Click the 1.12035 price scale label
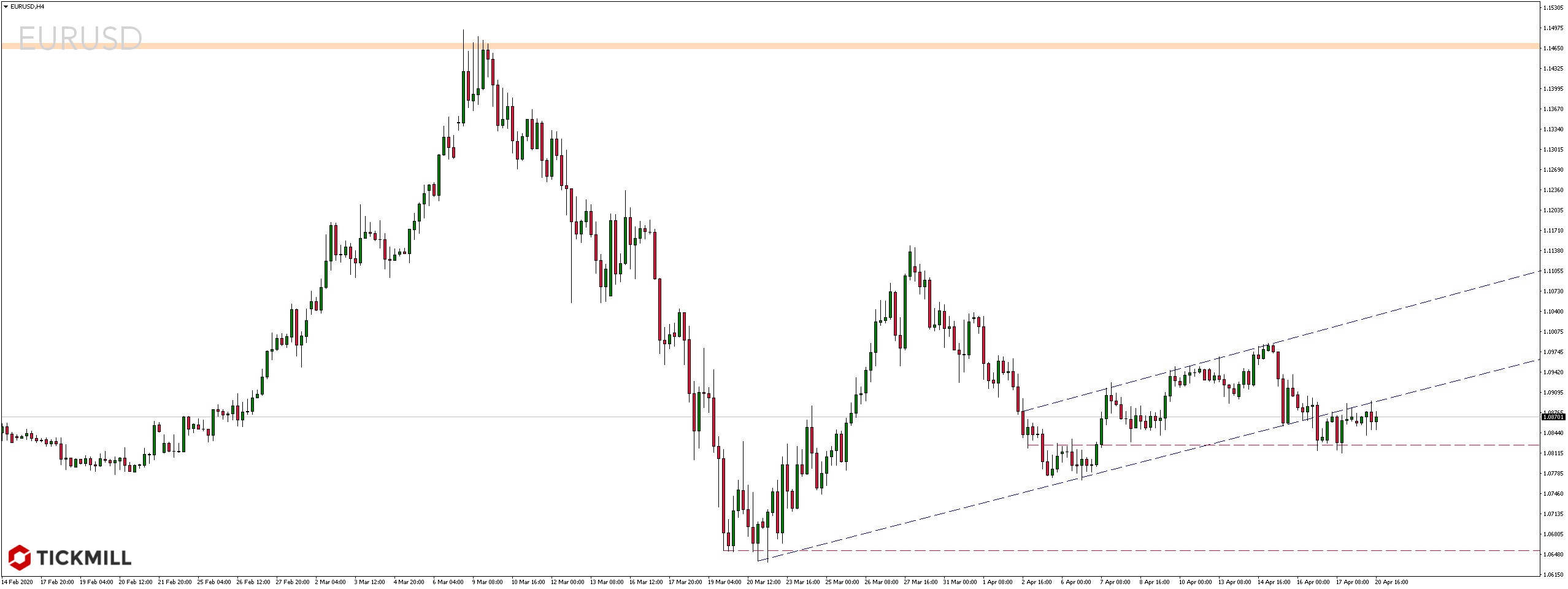The height and width of the screenshot is (589, 1568). pos(1553,210)
